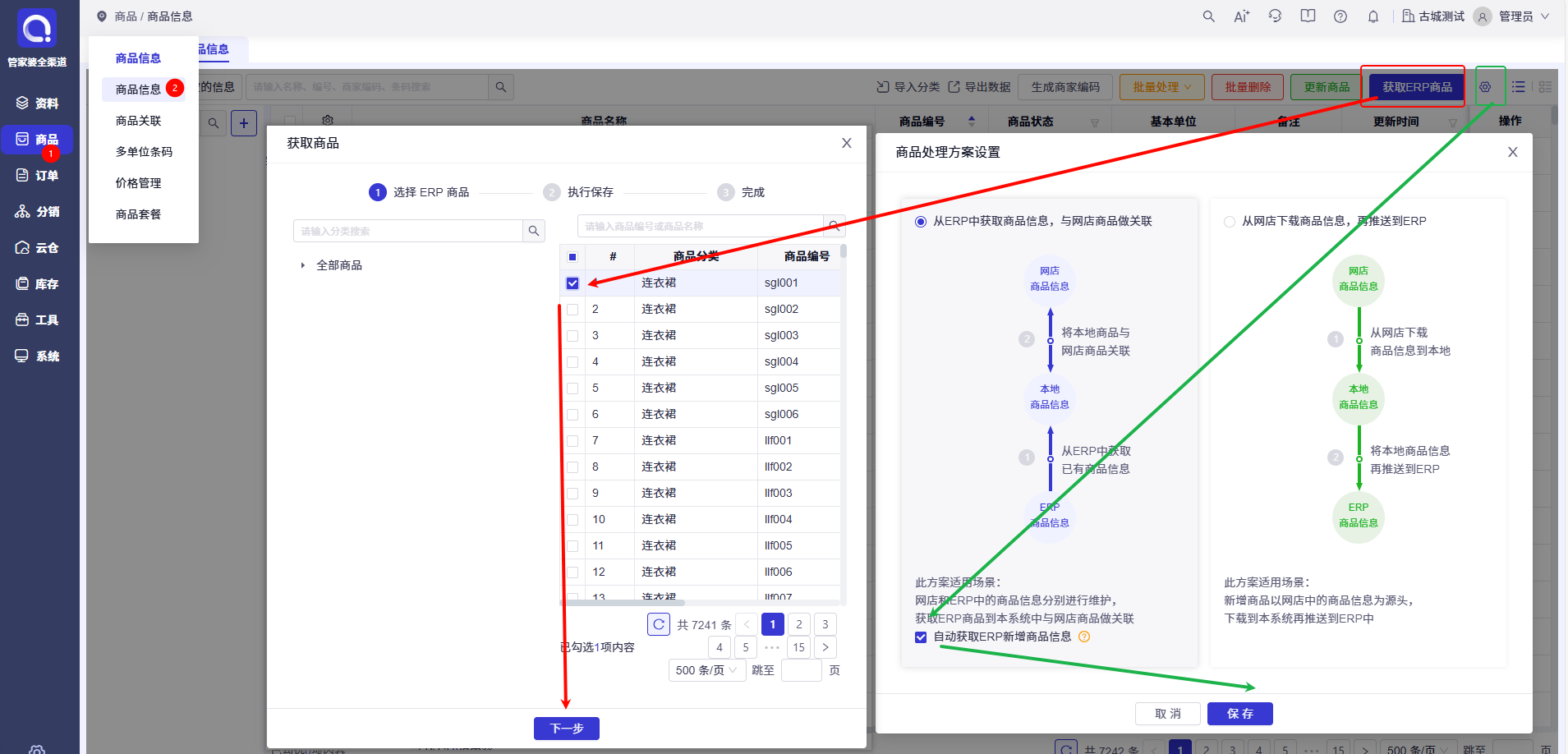
Task: Click the refresh icon in dialog pagination
Action: click(659, 625)
